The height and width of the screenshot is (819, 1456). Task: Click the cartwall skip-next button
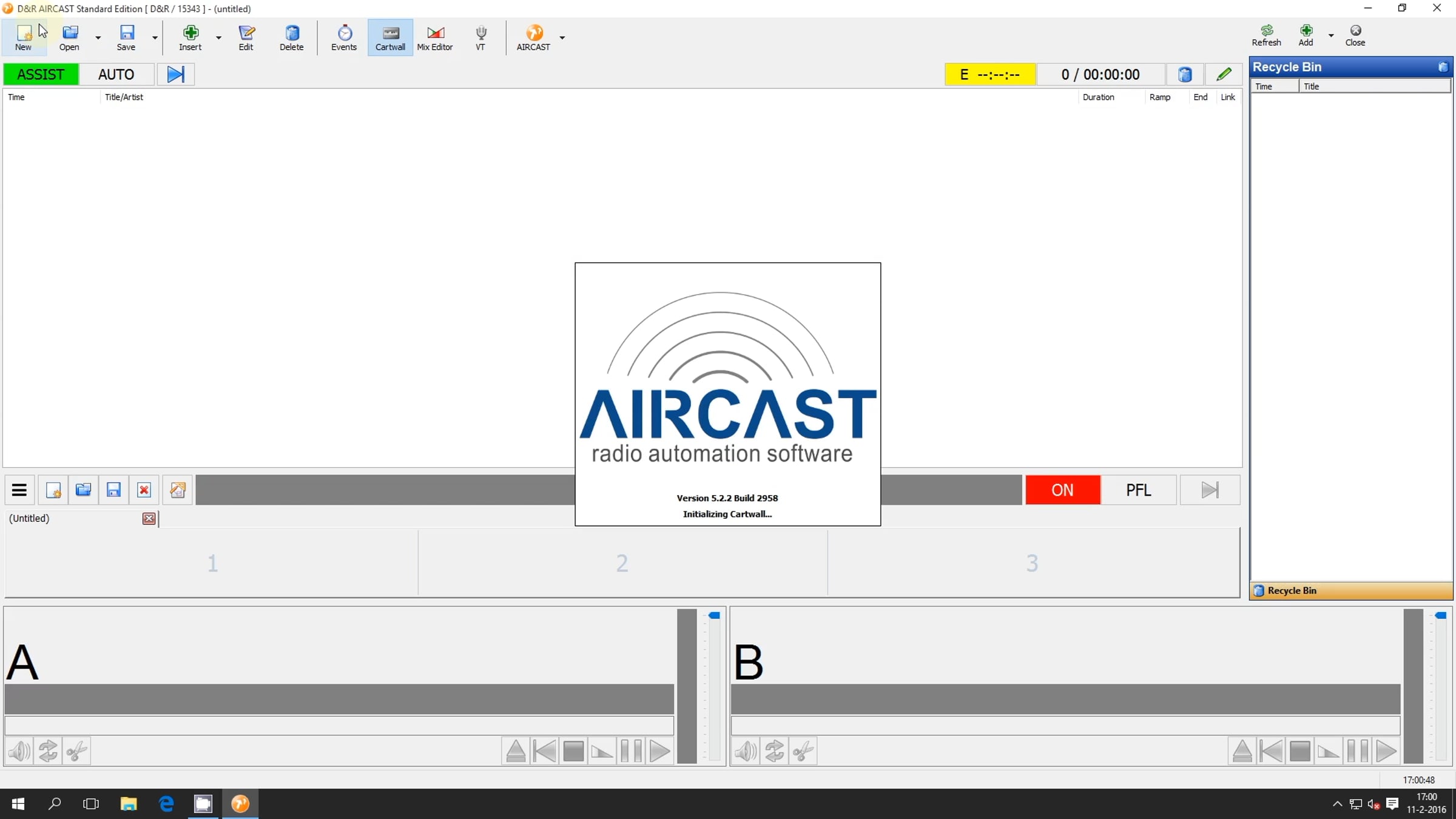pyautogui.click(x=1210, y=490)
